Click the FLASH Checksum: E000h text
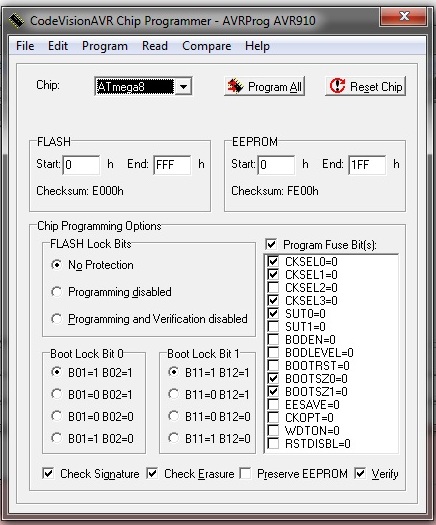 (80, 191)
